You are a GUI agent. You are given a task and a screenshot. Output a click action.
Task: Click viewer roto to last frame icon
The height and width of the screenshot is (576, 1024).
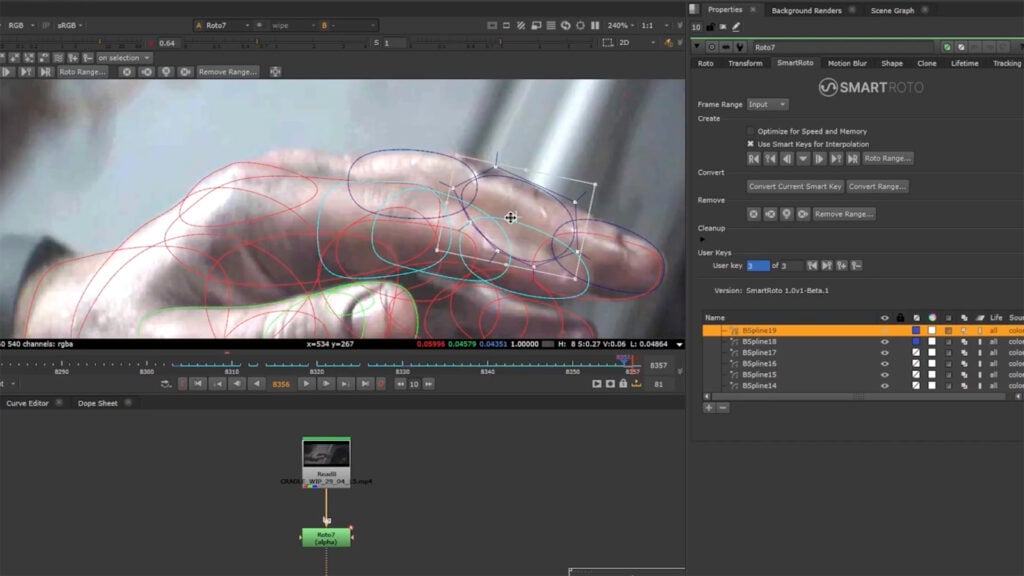tap(45, 72)
